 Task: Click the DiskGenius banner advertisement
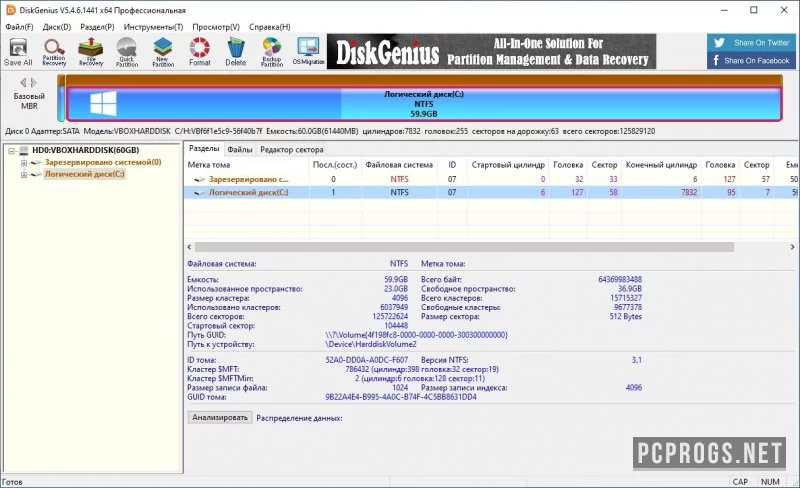[x=491, y=52]
